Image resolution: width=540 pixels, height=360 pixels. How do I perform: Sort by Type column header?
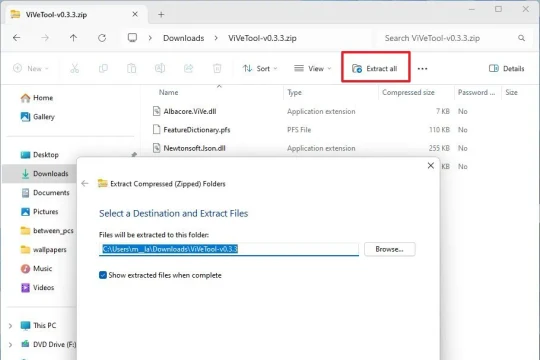pyautogui.click(x=294, y=92)
